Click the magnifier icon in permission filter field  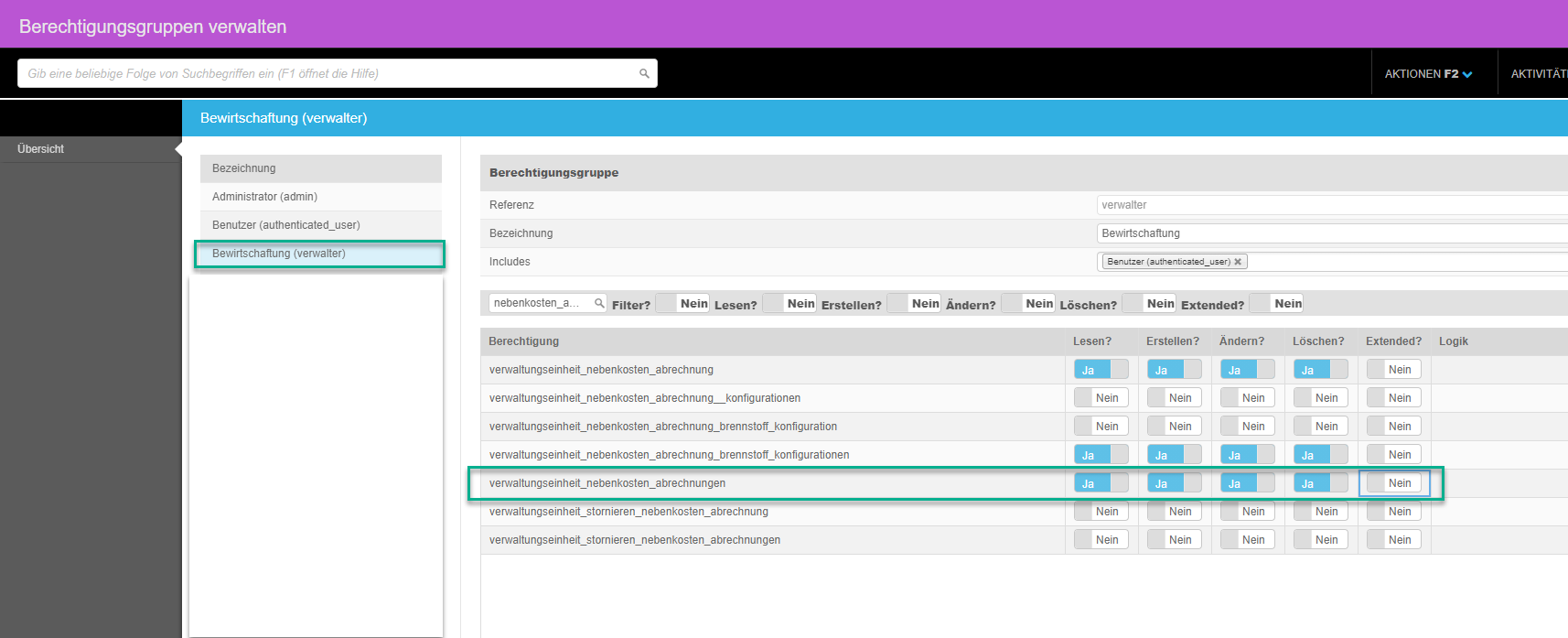point(599,303)
